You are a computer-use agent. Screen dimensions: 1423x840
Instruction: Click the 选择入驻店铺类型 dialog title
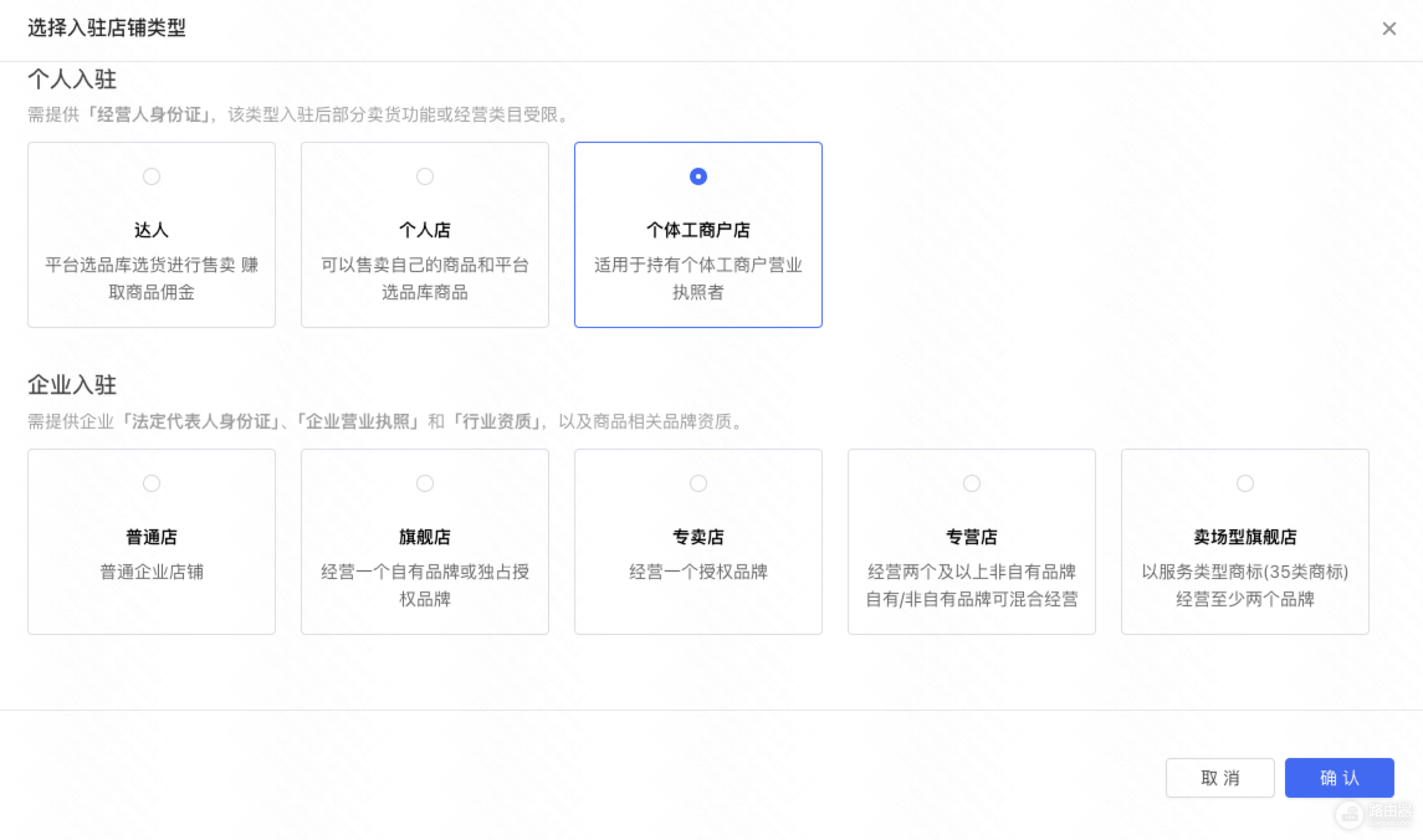point(106,28)
